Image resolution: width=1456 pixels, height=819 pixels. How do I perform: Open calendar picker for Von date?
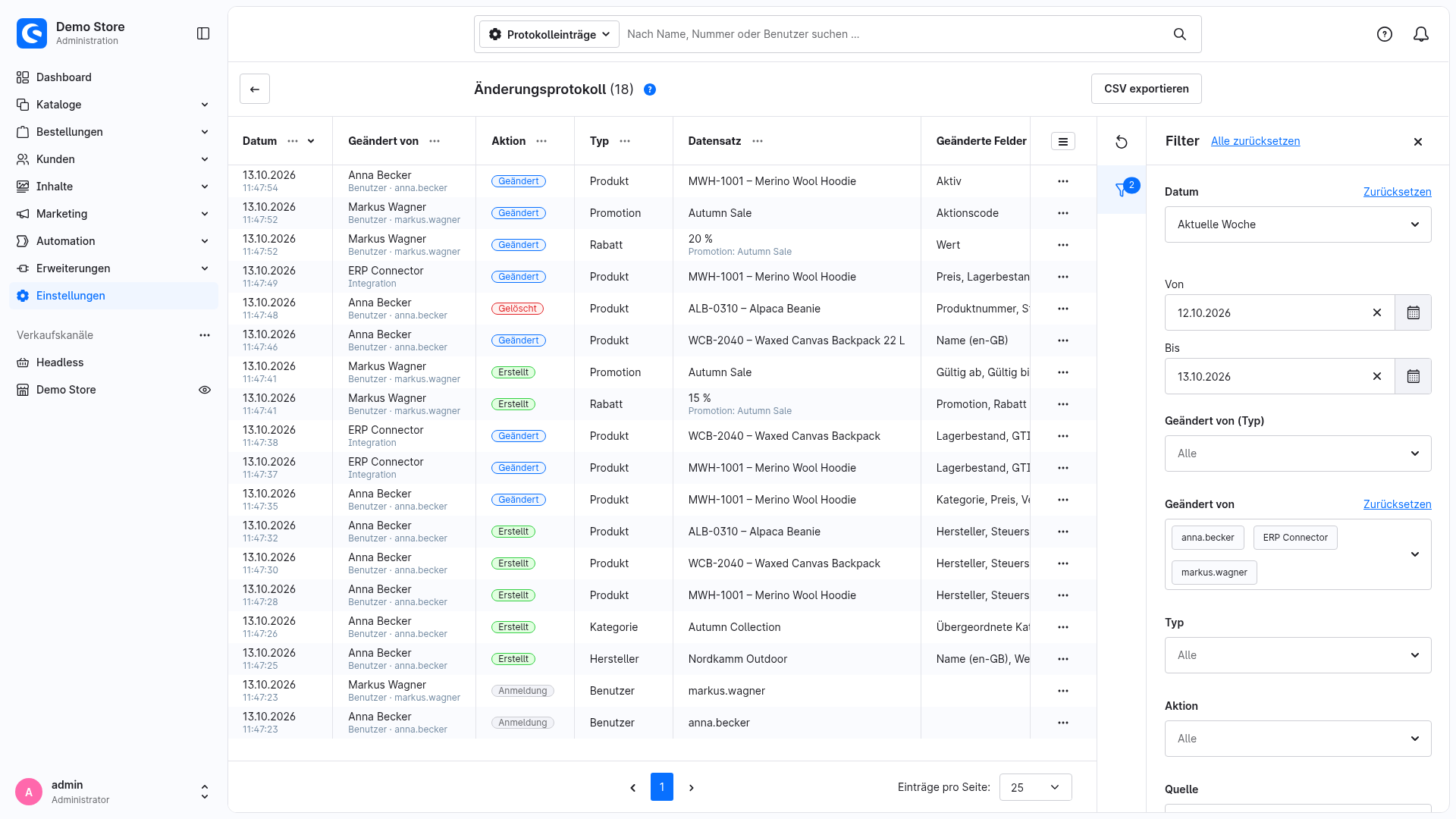pos(1414,312)
